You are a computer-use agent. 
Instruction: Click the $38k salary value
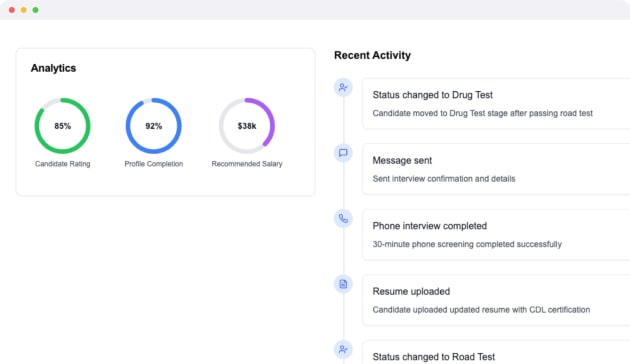pyautogui.click(x=247, y=126)
